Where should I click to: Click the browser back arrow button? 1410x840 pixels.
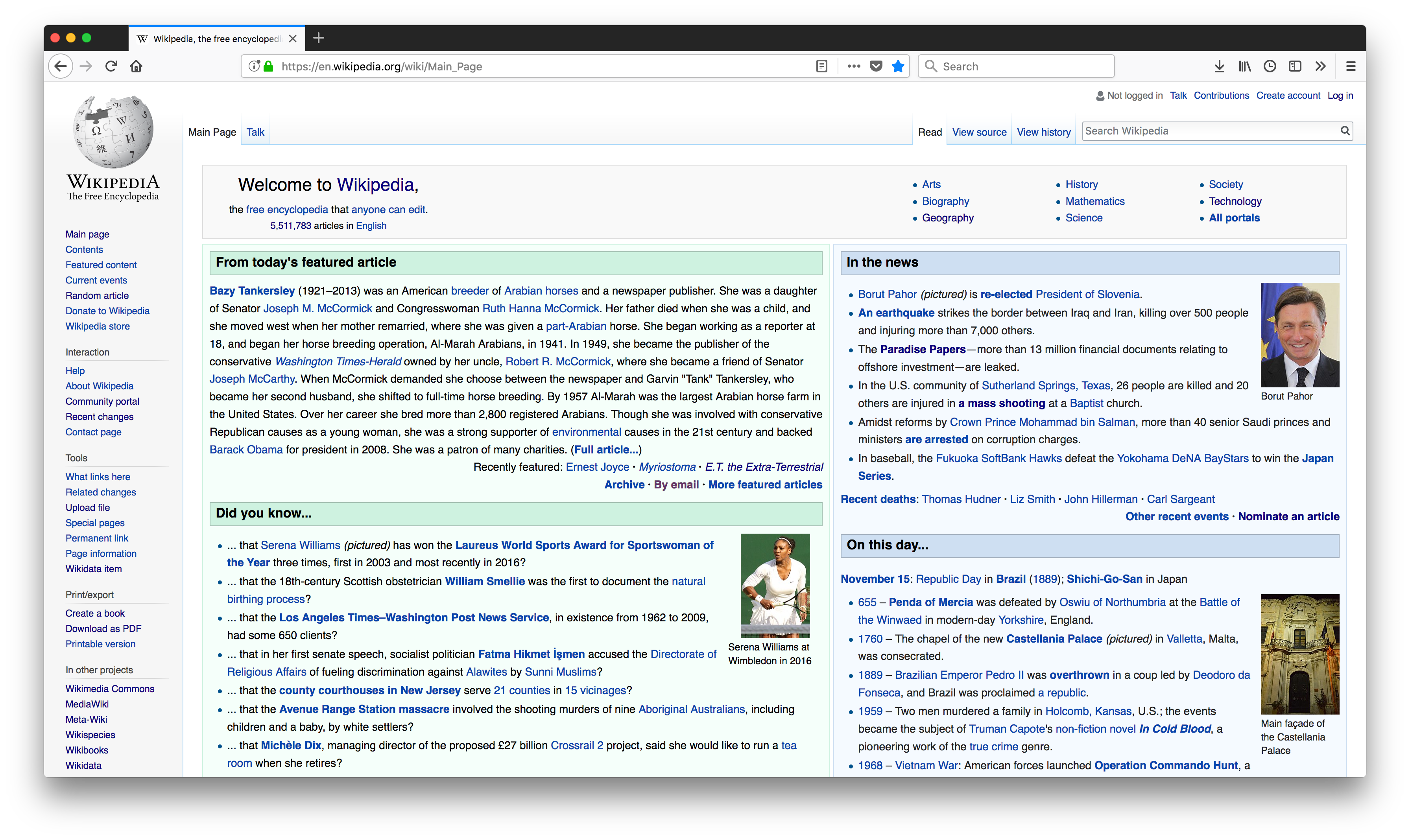[x=61, y=66]
